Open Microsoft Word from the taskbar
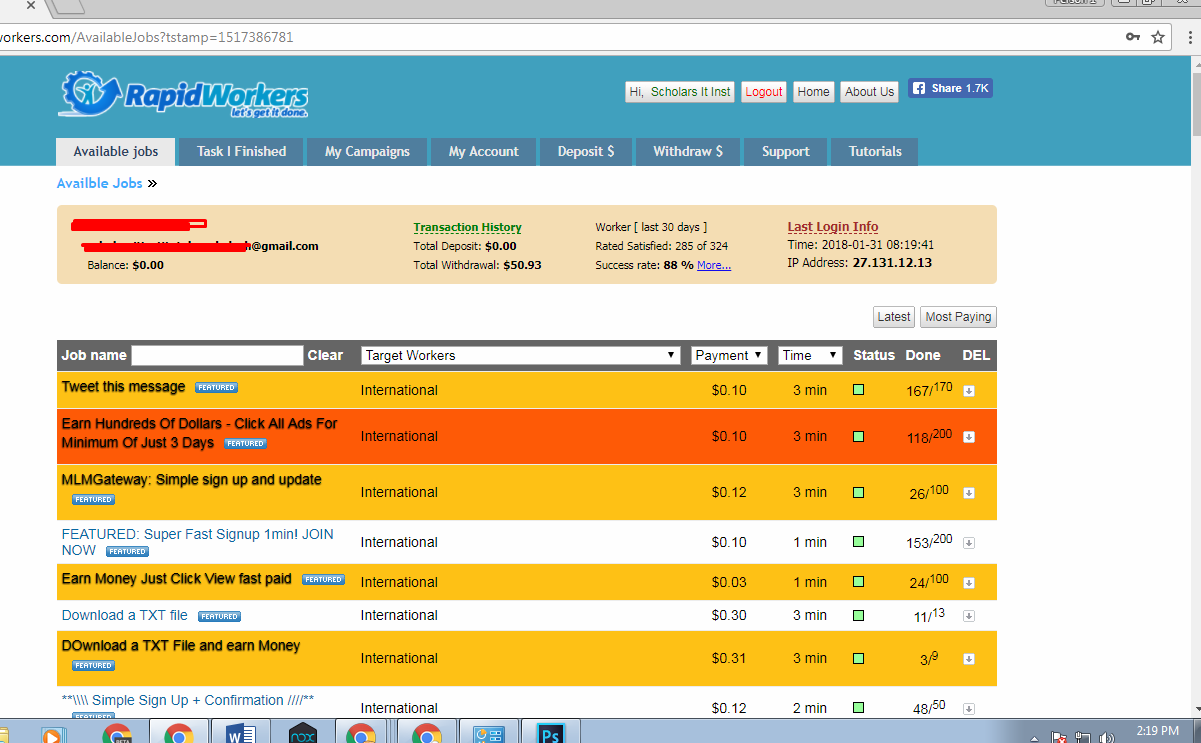 point(240,735)
